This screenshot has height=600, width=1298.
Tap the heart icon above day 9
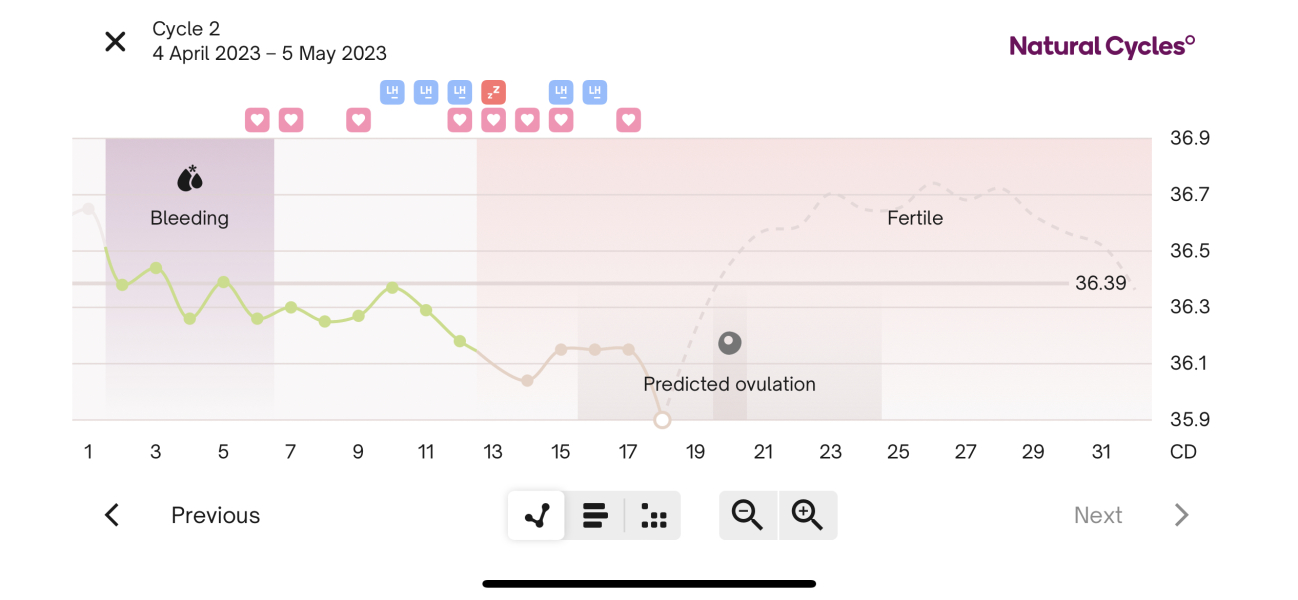[x=358, y=120]
